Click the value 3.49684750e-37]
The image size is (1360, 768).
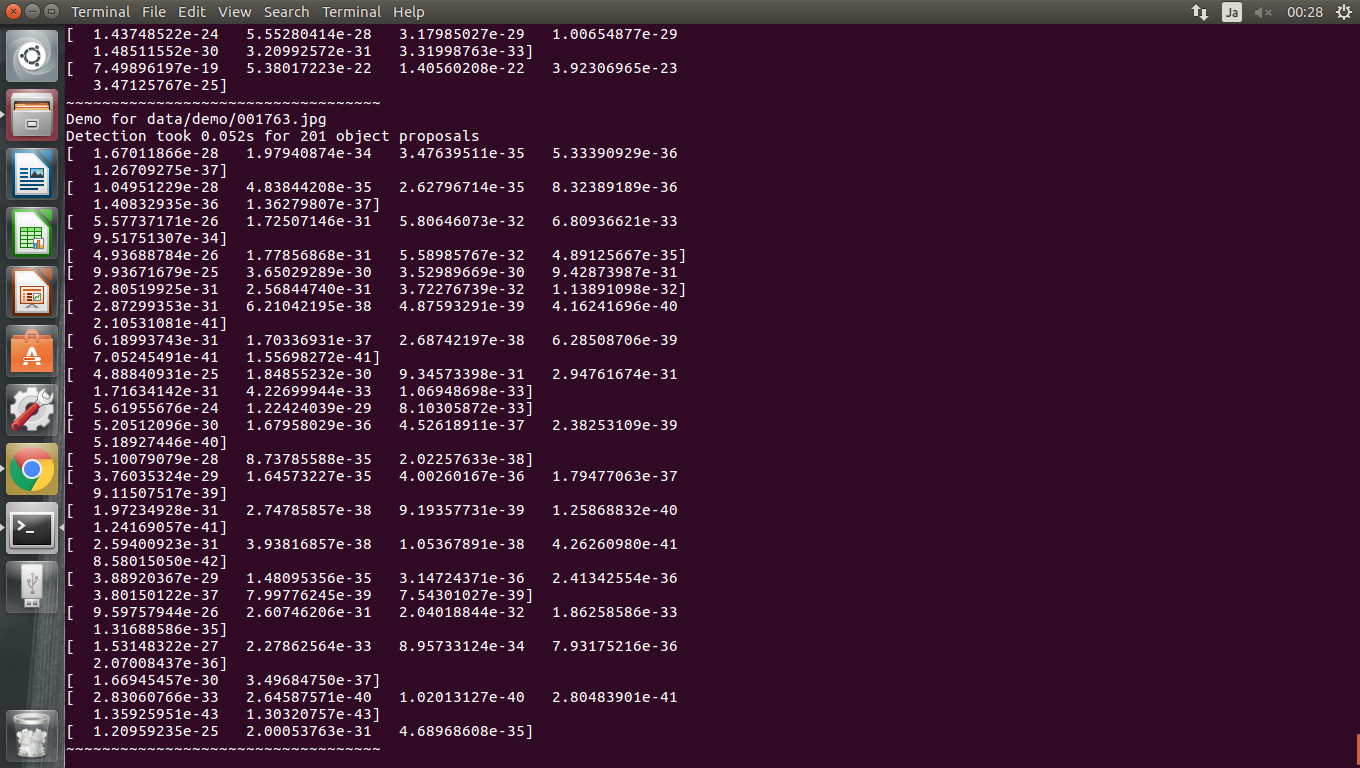[x=313, y=680]
